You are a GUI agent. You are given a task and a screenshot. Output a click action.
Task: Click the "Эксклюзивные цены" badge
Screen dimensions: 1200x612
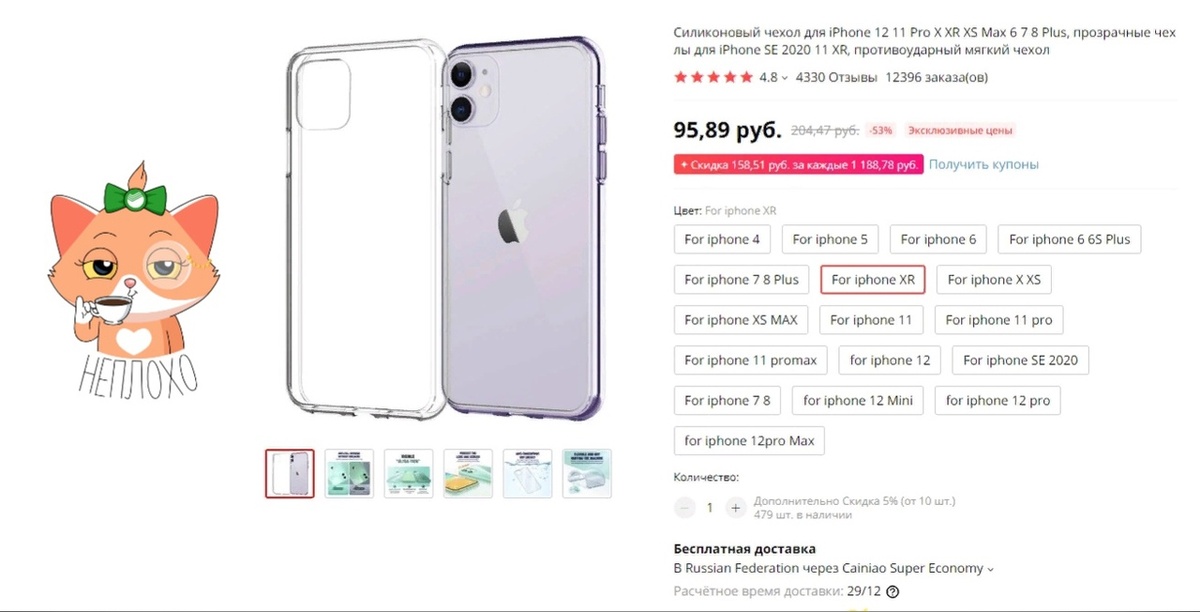tap(959, 130)
